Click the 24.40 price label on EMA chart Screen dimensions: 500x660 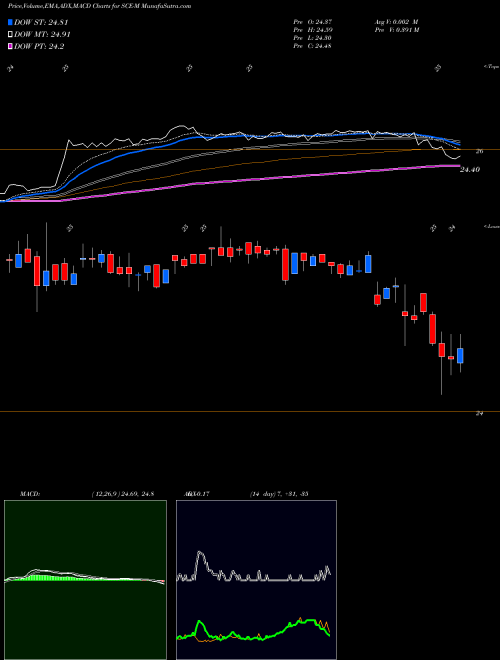coord(470,170)
